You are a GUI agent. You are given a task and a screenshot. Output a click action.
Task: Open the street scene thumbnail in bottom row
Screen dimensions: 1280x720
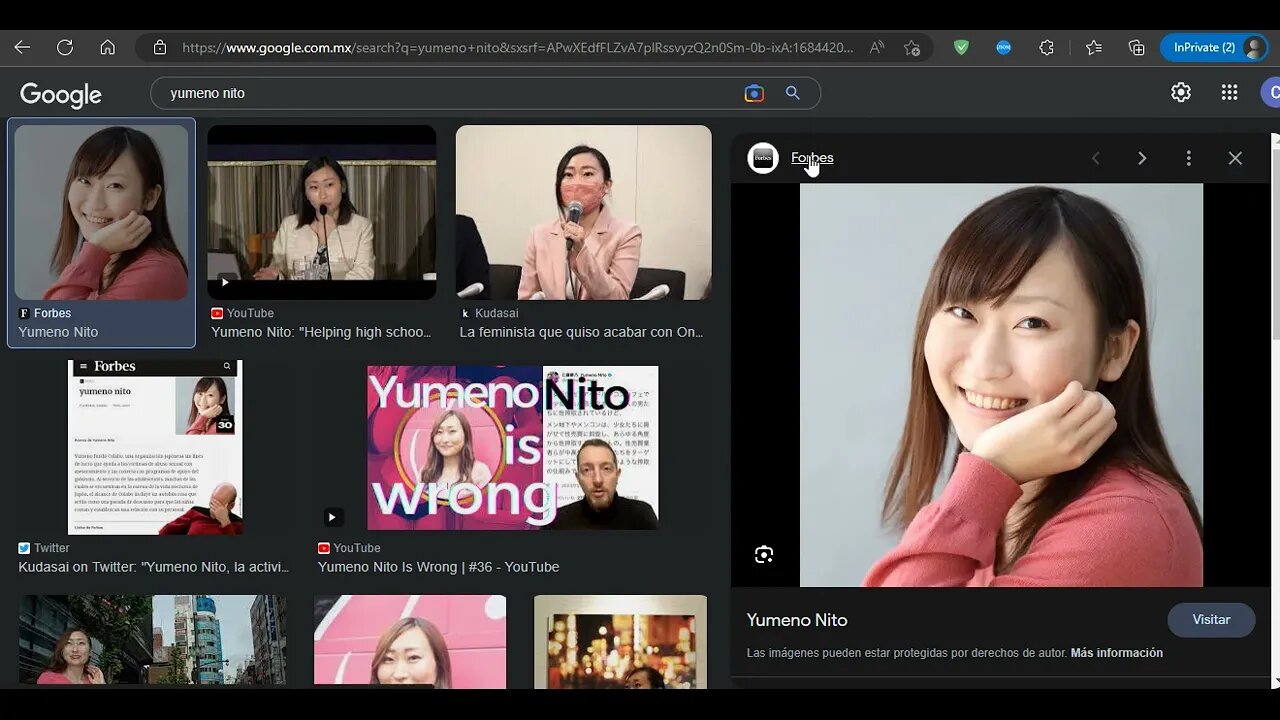[152, 640]
